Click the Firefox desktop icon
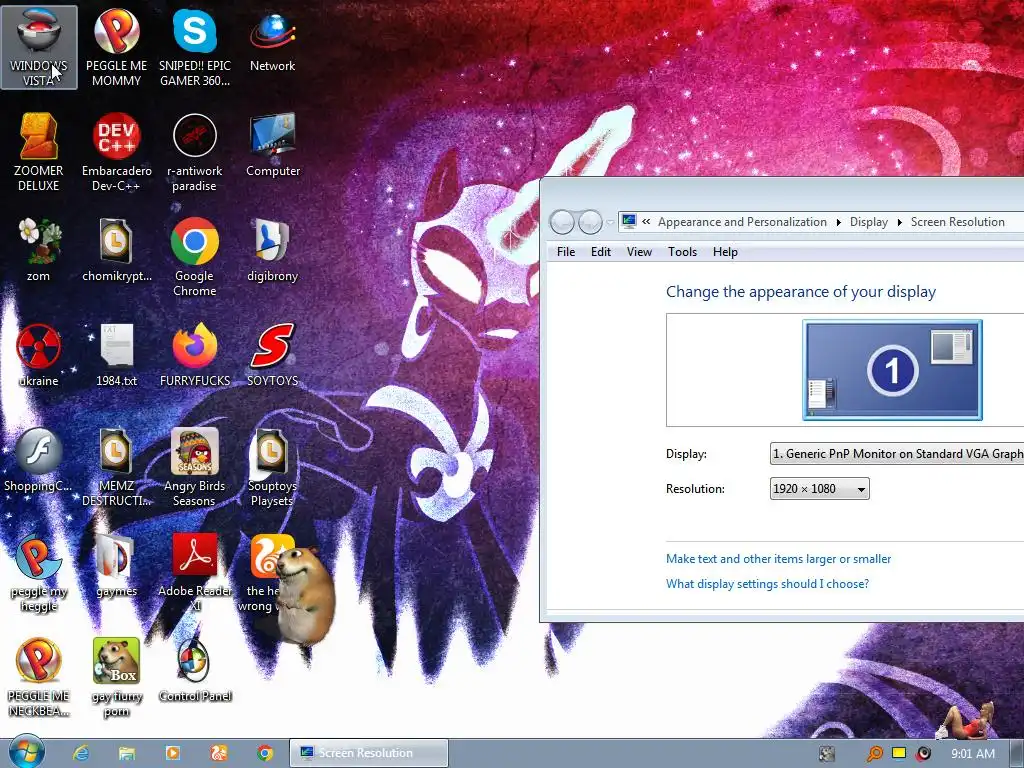1024x768 pixels. [x=195, y=355]
